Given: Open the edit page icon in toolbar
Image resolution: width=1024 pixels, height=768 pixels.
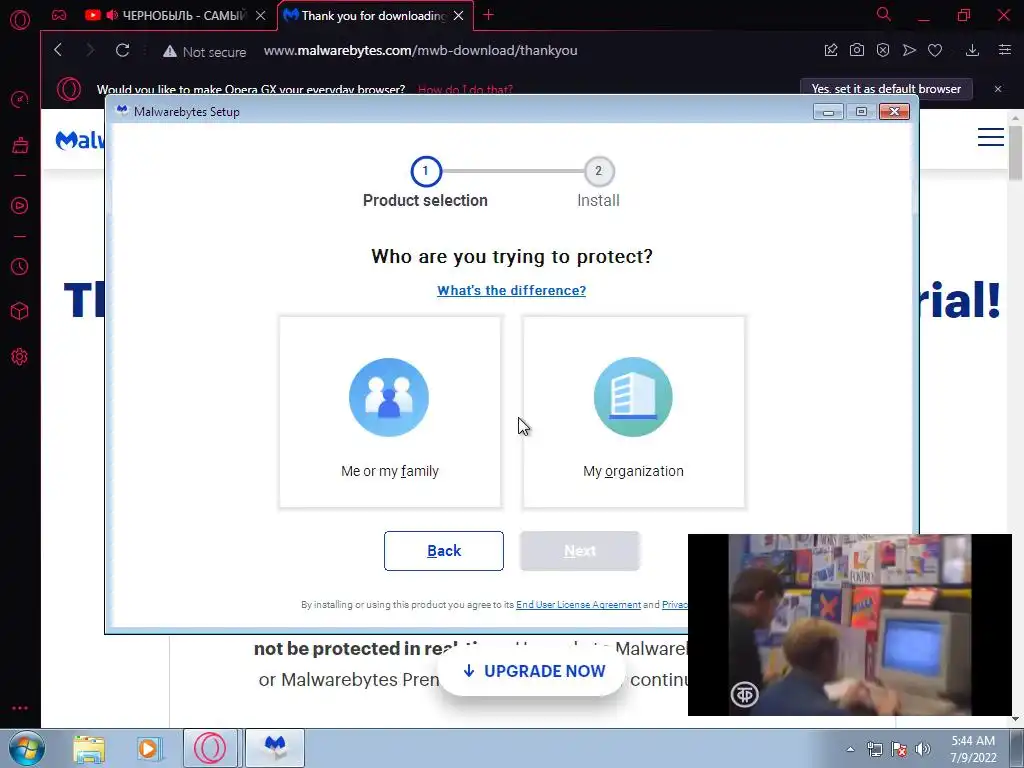Looking at the screenshot, I should point(831,50).
